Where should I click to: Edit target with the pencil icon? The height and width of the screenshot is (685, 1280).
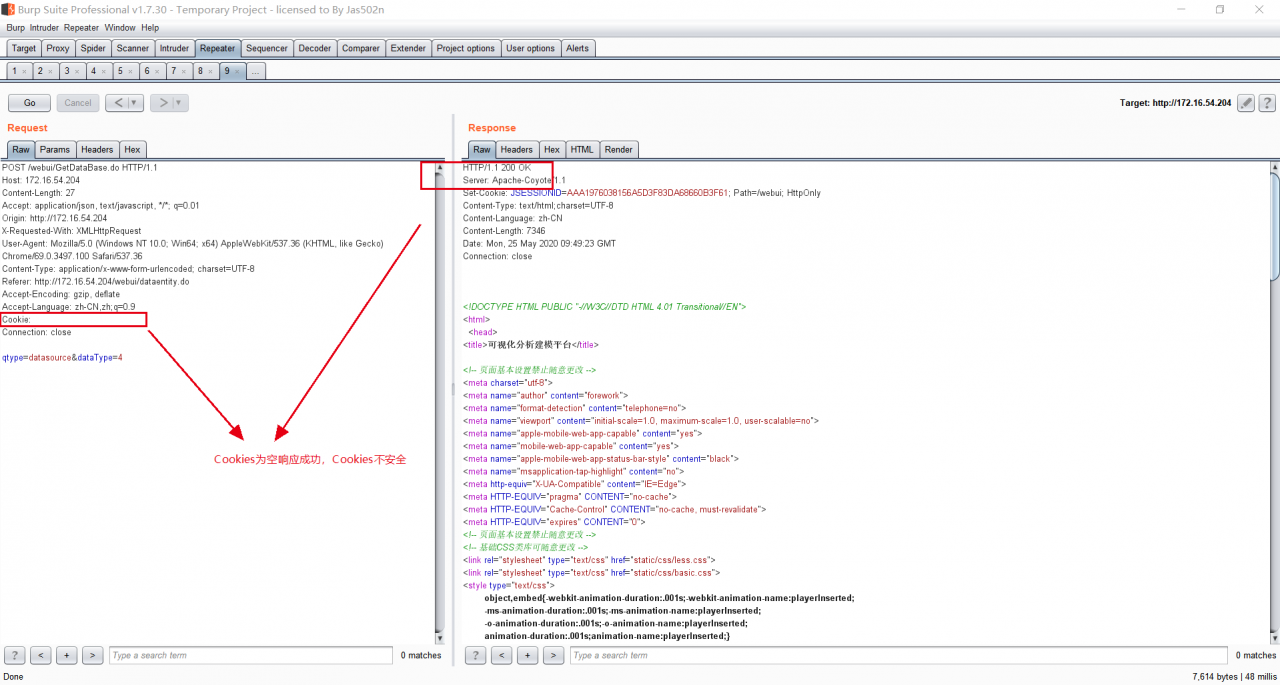1246,103
